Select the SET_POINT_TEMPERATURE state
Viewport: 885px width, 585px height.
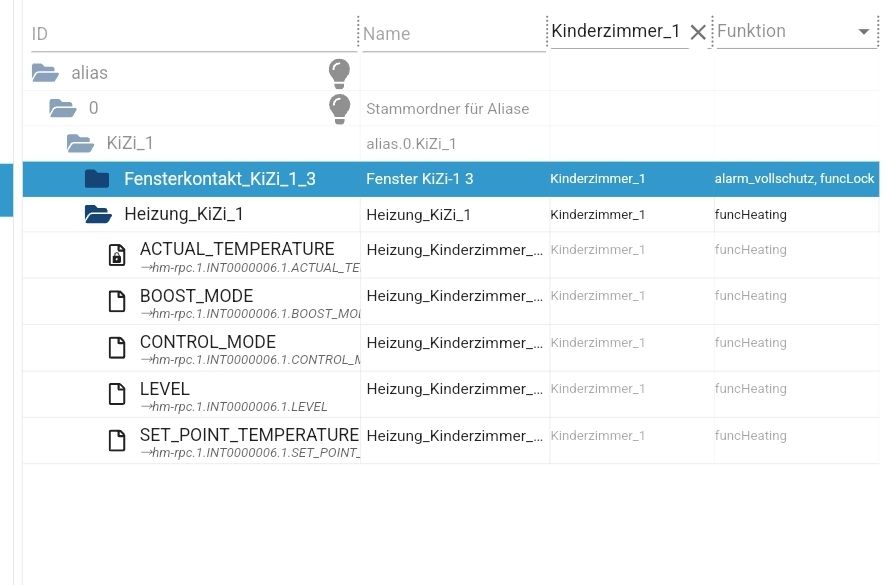[249, 435]
